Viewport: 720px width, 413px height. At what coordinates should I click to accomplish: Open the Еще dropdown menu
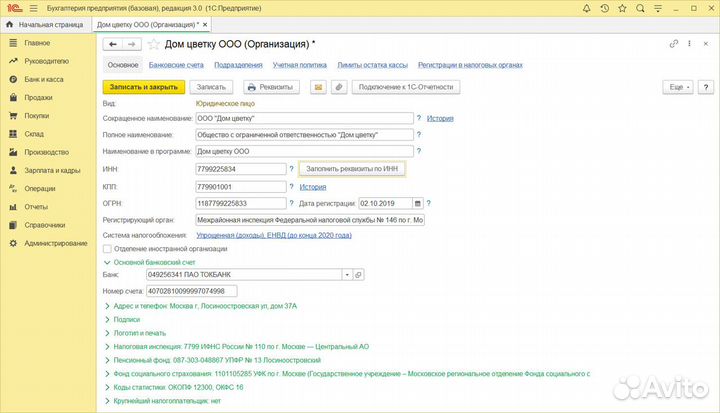coord(679,87)
